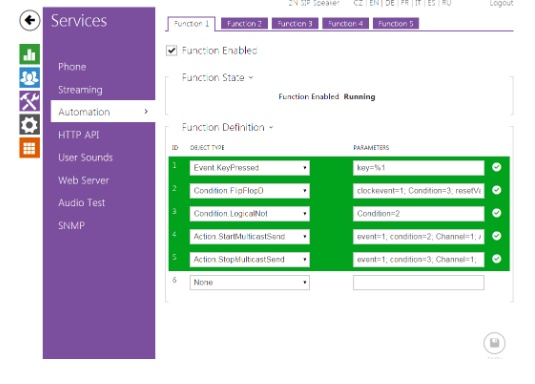Switch to the Function 2 tab
535x384 pixels.
click(244, 24)
